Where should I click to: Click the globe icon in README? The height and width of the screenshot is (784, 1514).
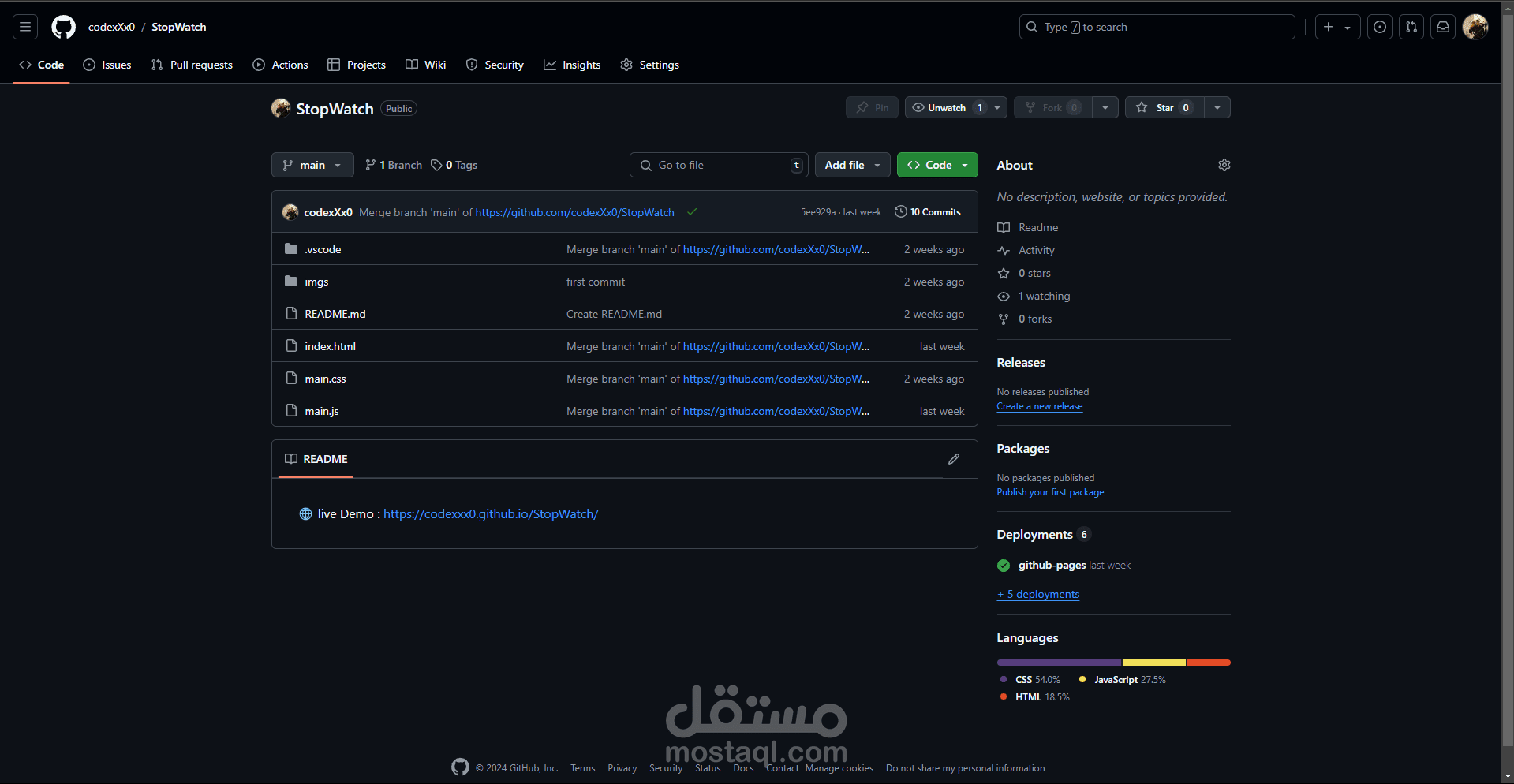tap(305, 514)
